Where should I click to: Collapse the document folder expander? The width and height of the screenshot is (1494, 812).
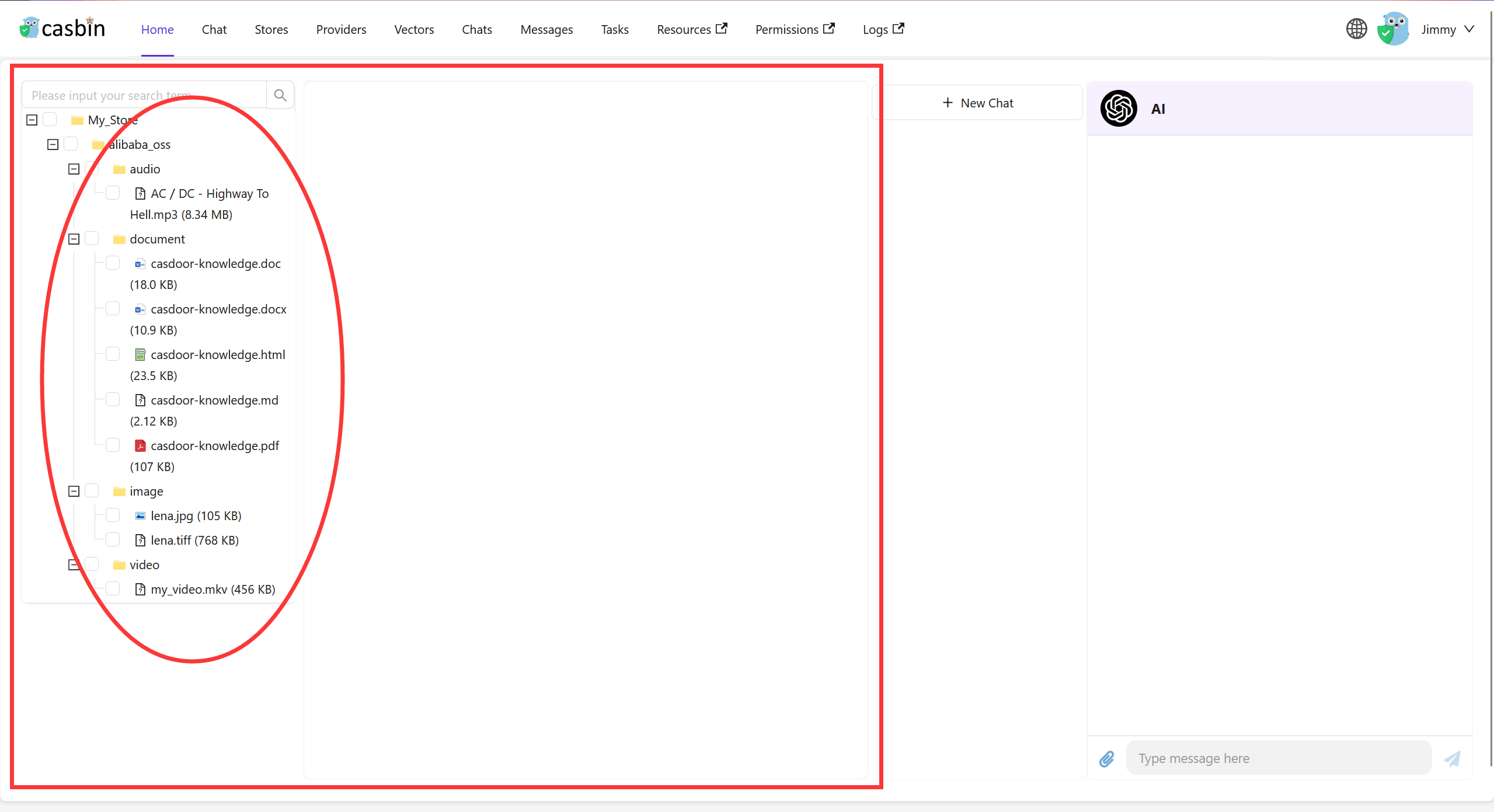pyautogui.click(x=72, y=238)
